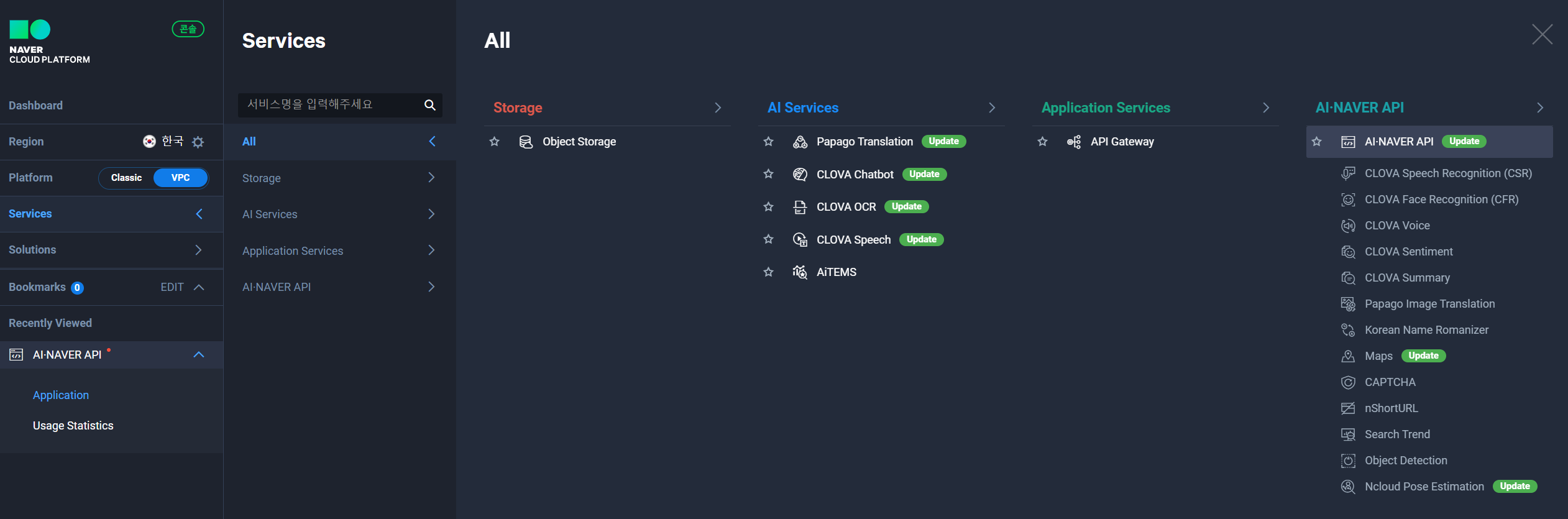Image resolution: width=1568 pixels, height=519 pixels.
Task: Bookmark Object Storage with its star
Action: pos(494,142)
